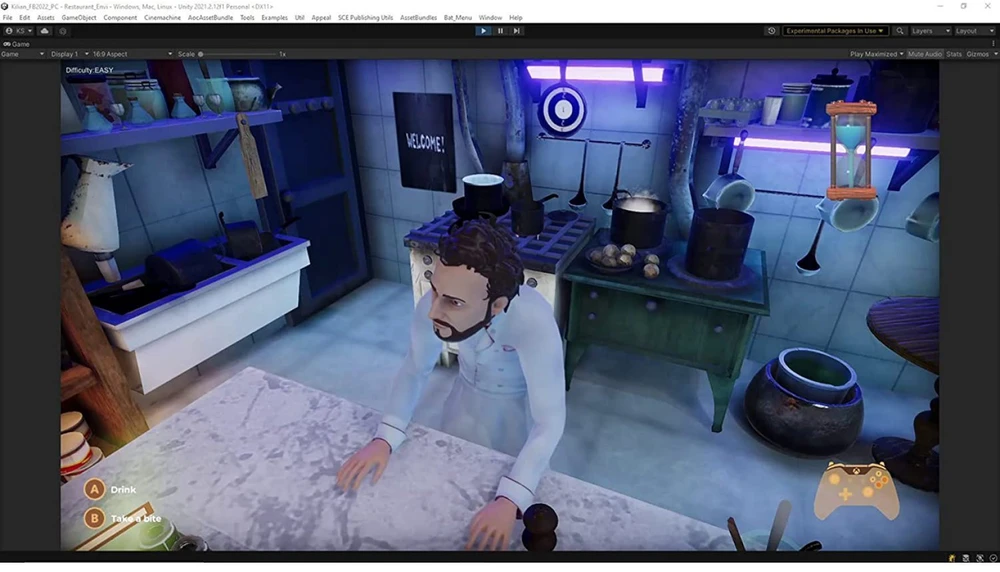Image resolution: width=1000 pixels, height=572 pixels.
Task: Click the WELCOME! chalkboard sign
Action: point(423,142)
